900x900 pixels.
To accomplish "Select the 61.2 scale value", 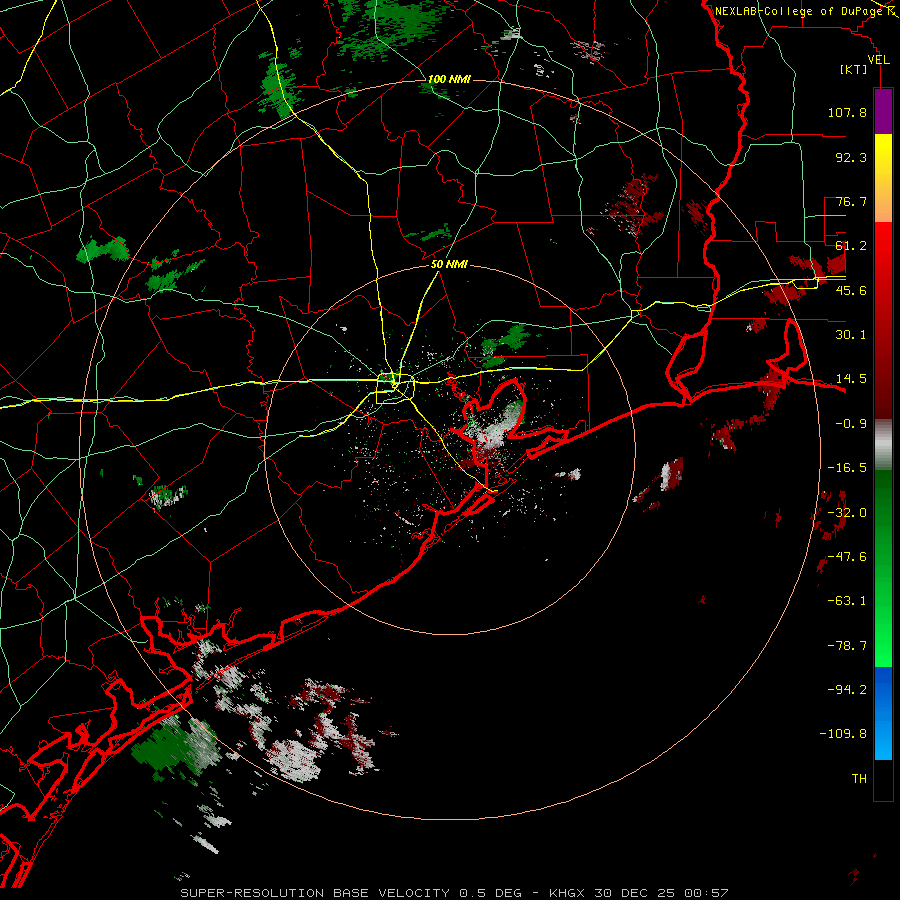I will [851, 246].
